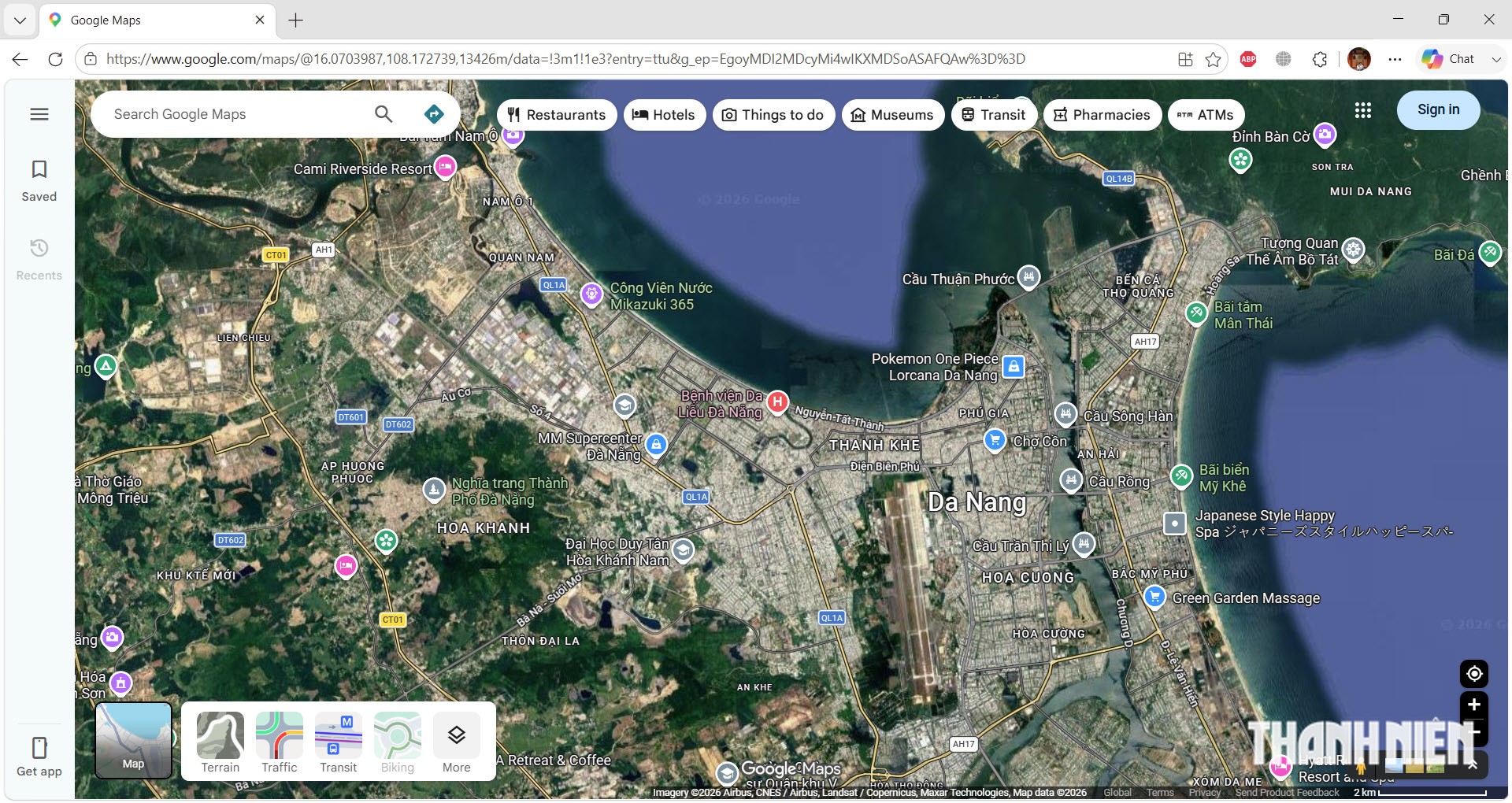Click the browser address bar URL

click(x=565, y=59)
